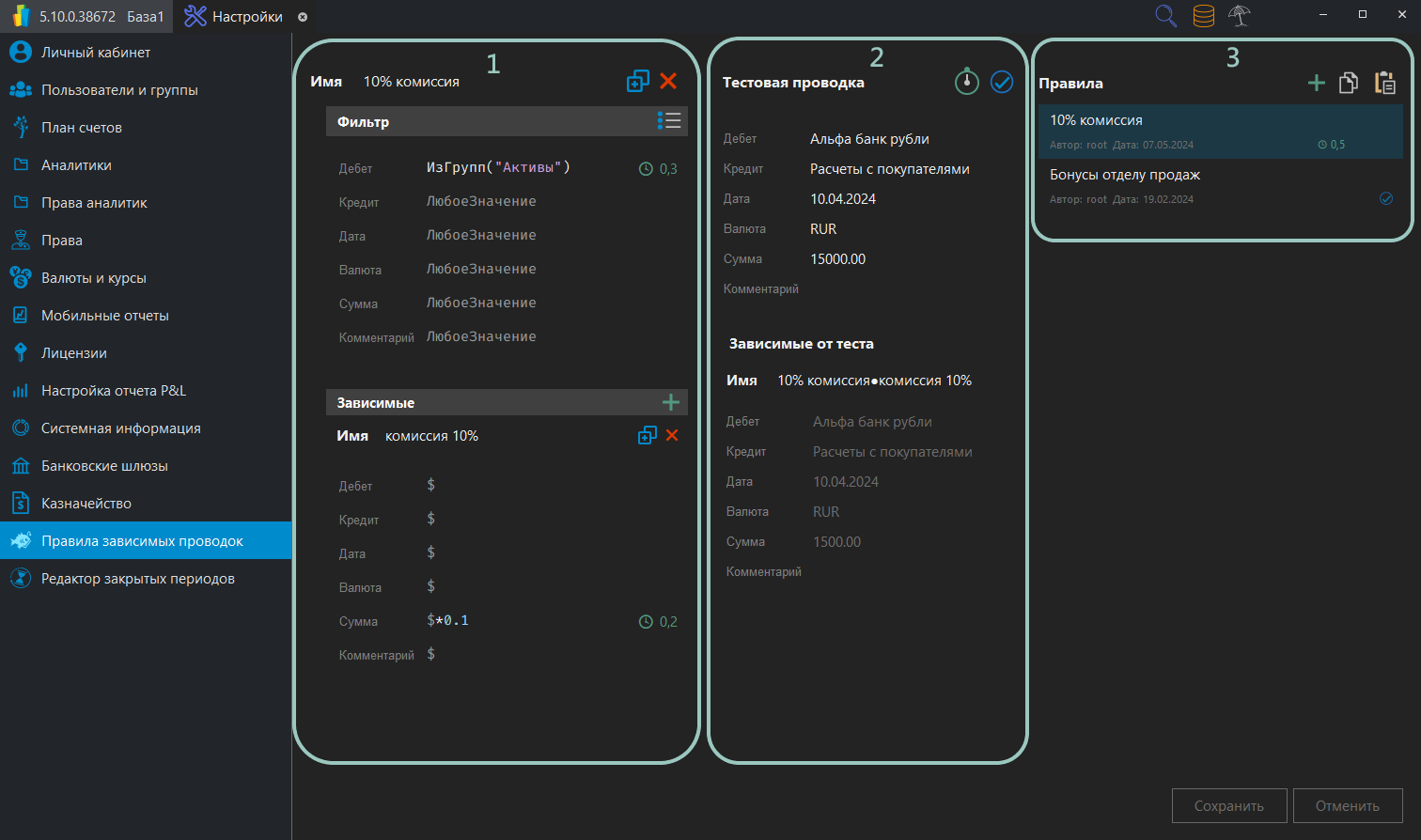Click the database icon in the top bar
Screen dimensions: 1421x840
(1203, 16)
